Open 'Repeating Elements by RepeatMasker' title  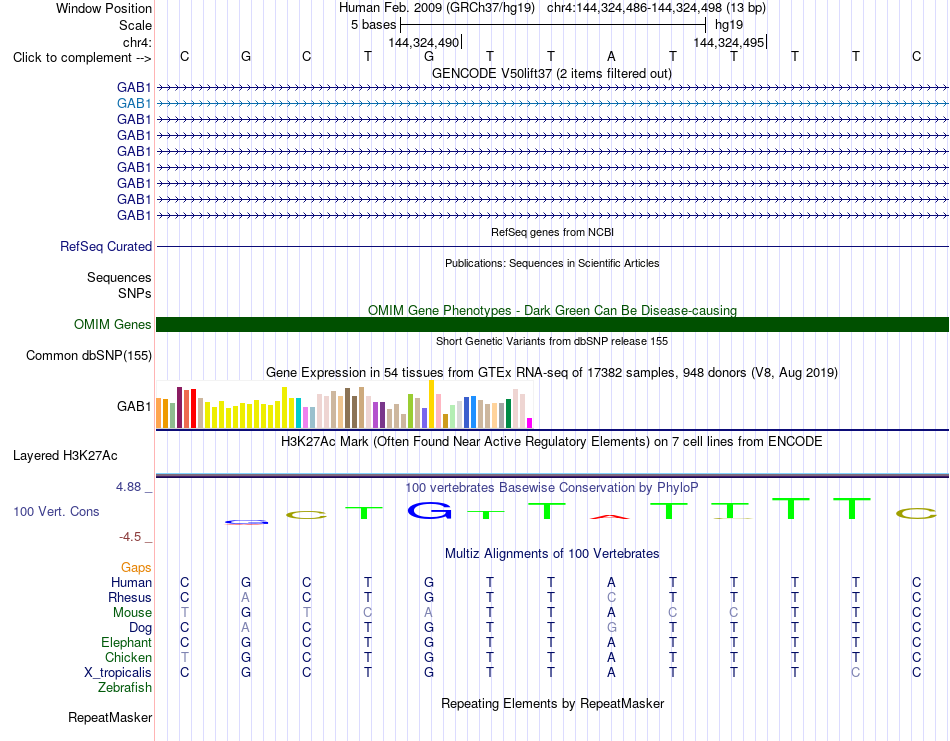point(552,703)
